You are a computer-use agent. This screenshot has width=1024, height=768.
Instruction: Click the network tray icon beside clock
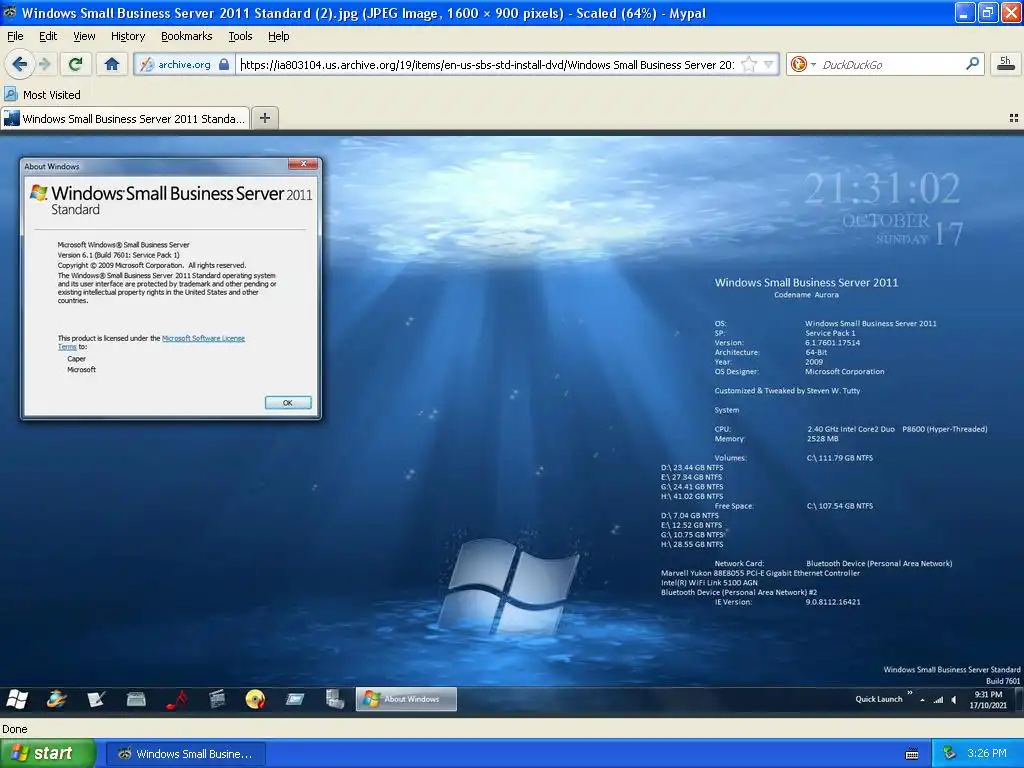pyautogui.click(x=949, y=754)
